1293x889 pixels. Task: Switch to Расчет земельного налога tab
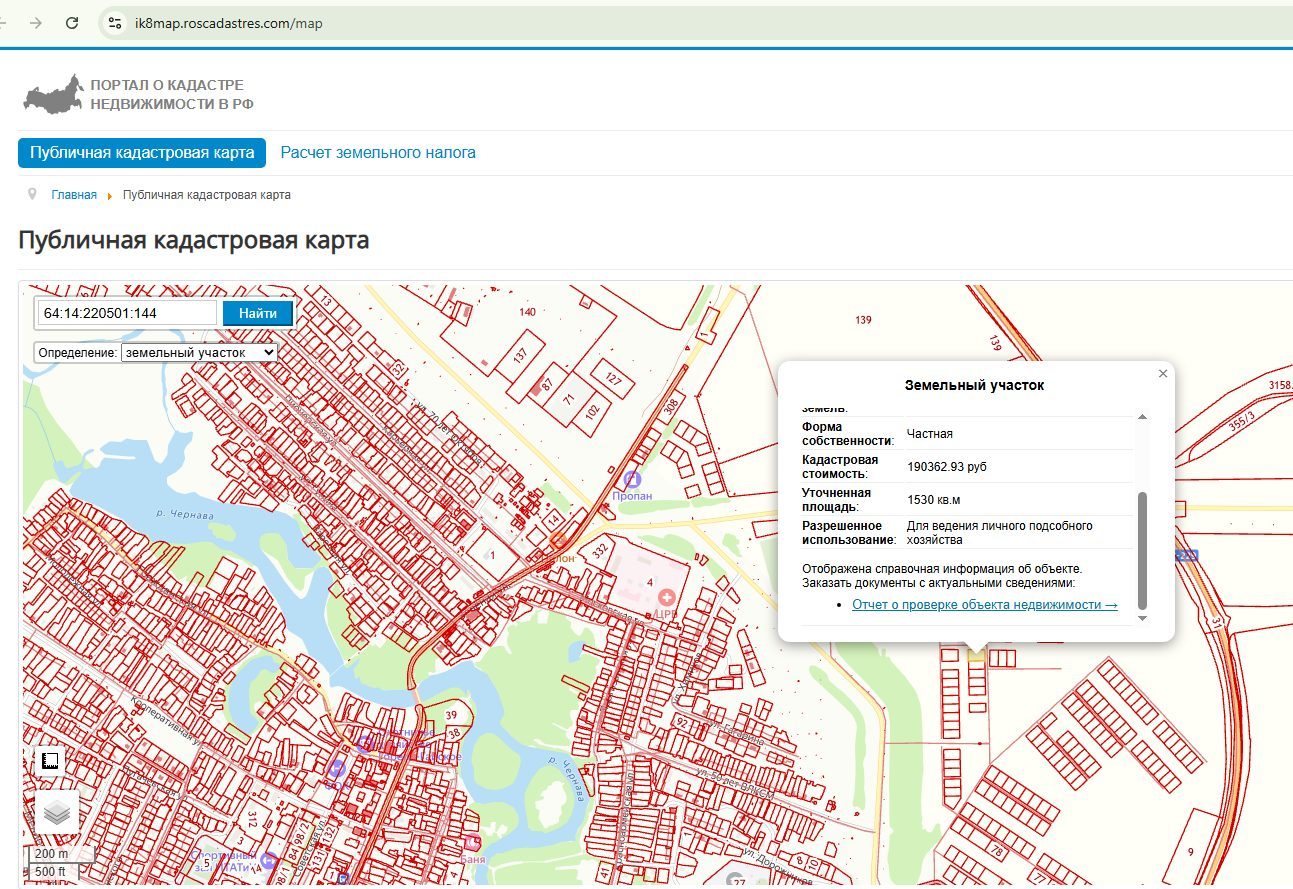[378, 153]
